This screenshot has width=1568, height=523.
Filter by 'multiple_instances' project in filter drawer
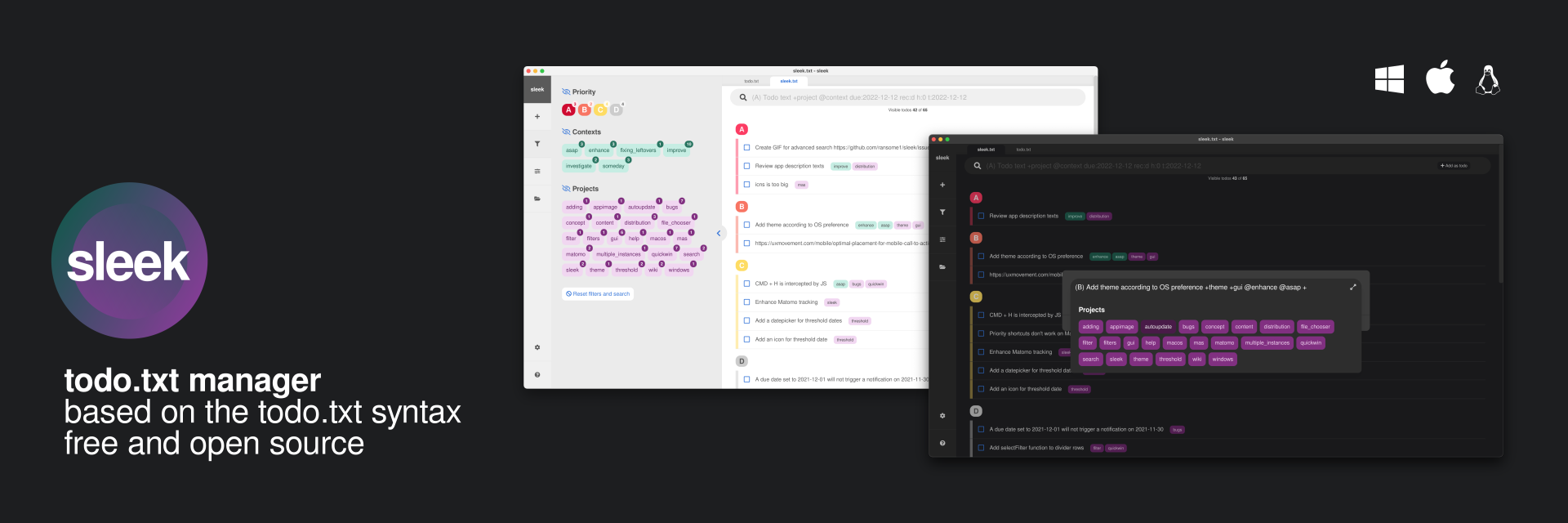click(x=618, y=254)
